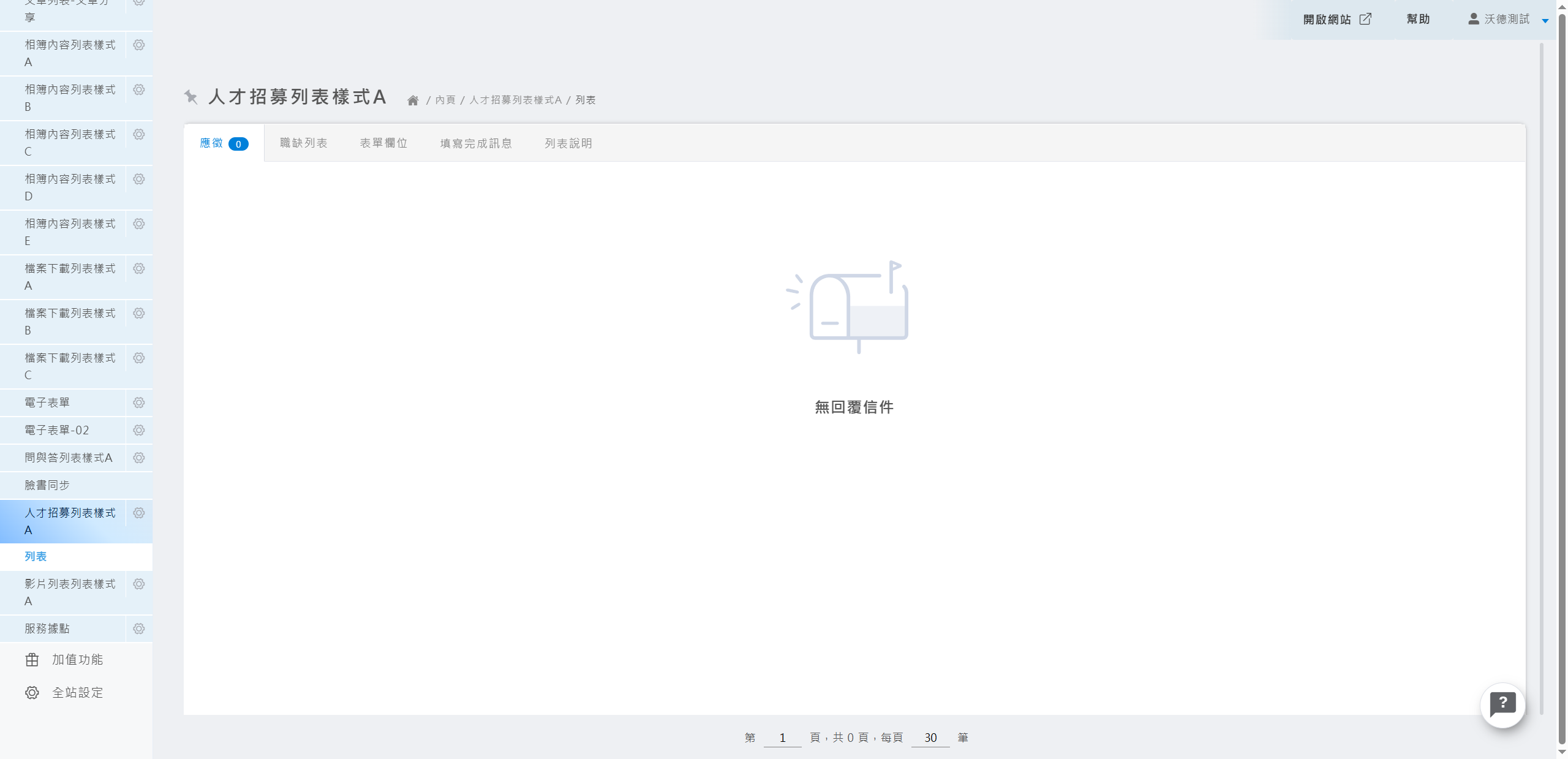
Task: Click the 幫助 link in the top bar
Action: [1419, 19]
